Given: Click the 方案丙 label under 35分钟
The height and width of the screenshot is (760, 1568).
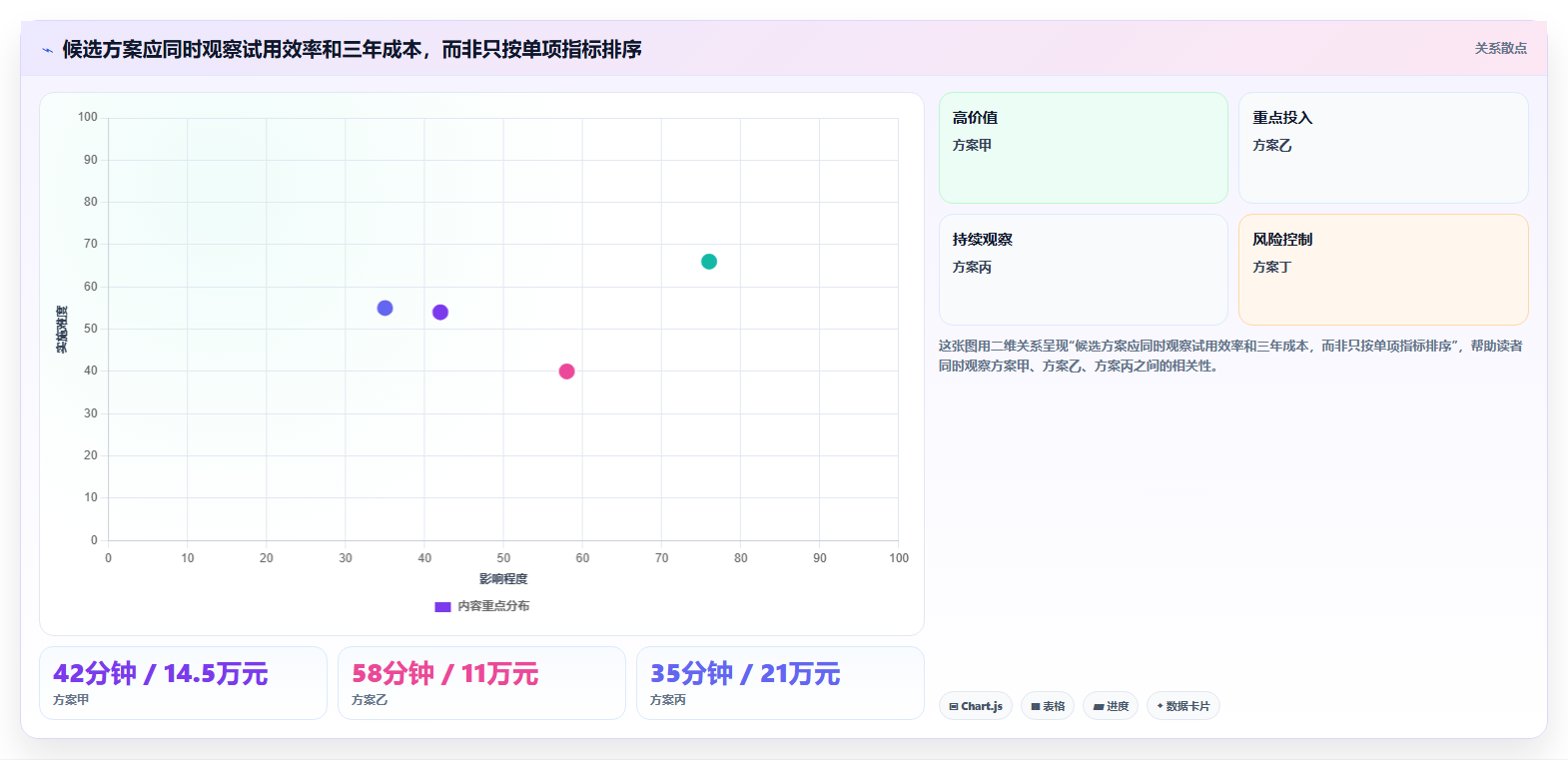Looking at the screenshot, I should pyautogui.click(x=668, y=700).
